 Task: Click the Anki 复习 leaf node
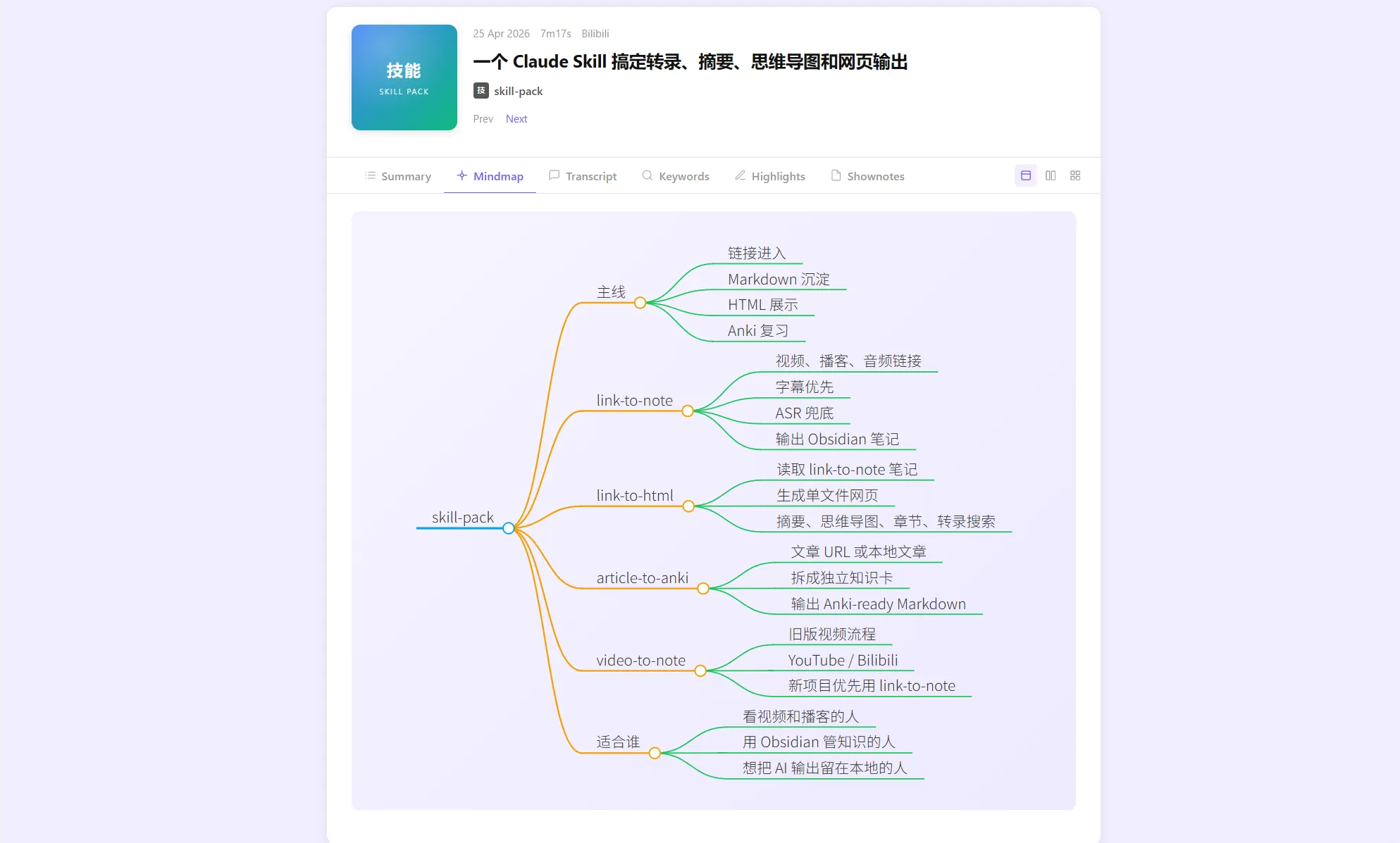tap(758, 331)
